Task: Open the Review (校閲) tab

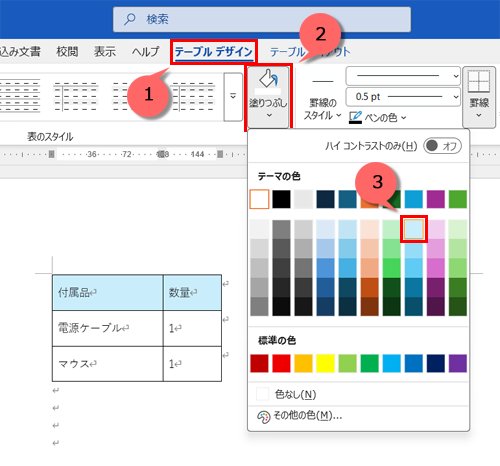Action: pyautogui.click(x=67, y=51)
